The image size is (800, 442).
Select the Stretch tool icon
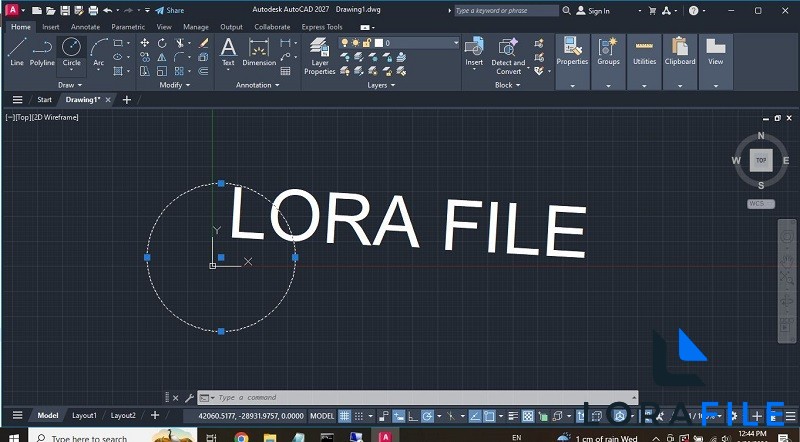pos(145,71)
